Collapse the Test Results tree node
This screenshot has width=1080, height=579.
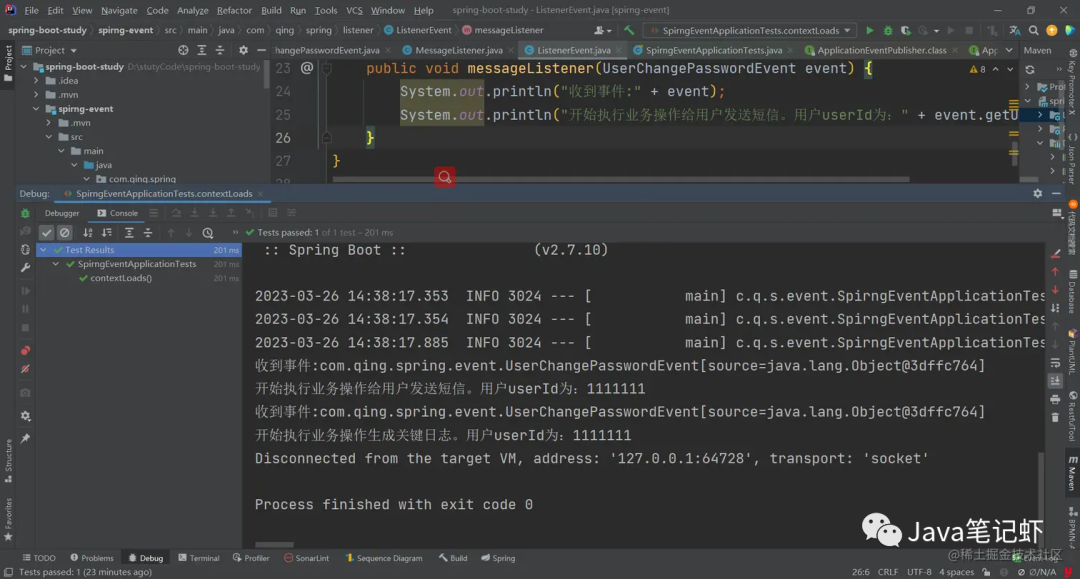[44, 250]
